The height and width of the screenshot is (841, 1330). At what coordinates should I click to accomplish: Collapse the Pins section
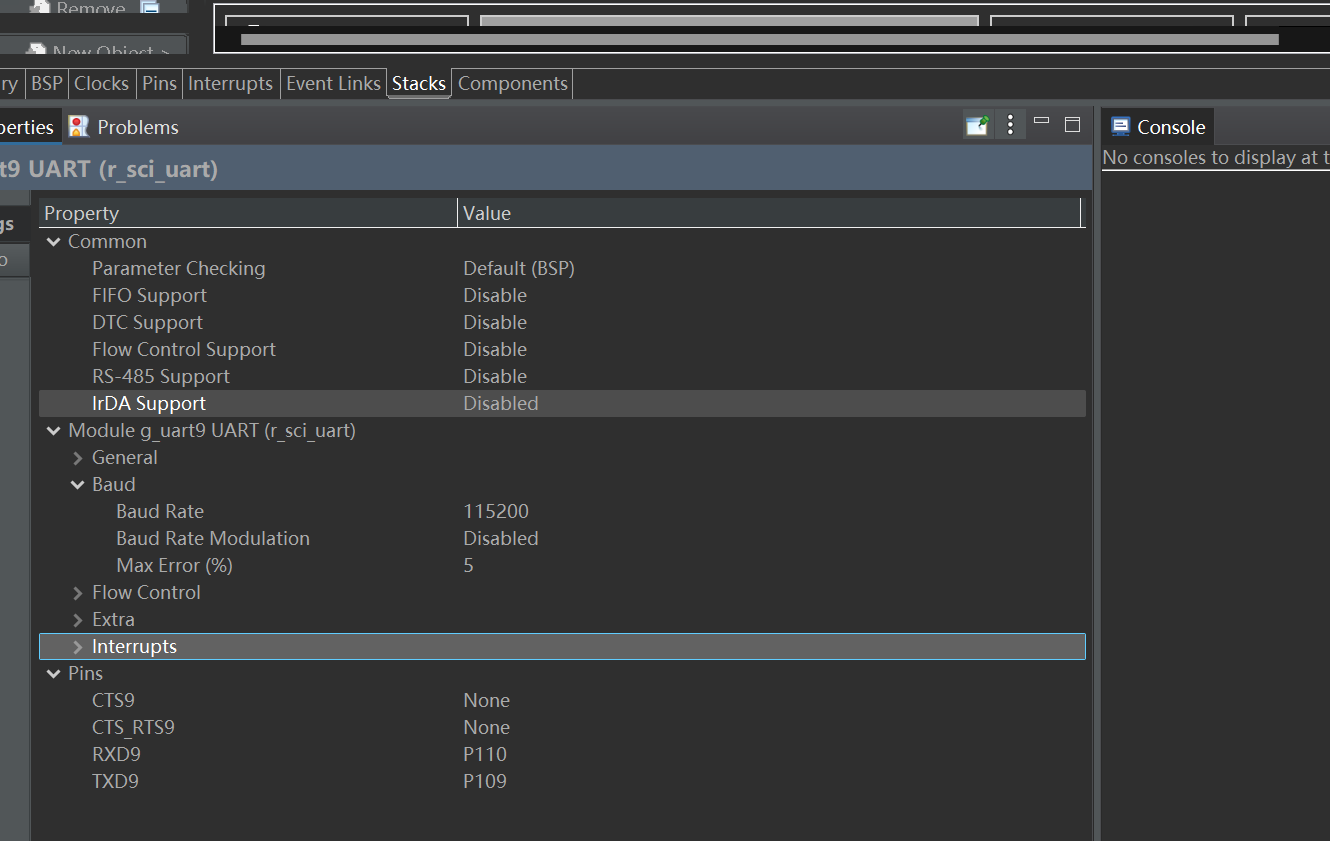[54, 674]
